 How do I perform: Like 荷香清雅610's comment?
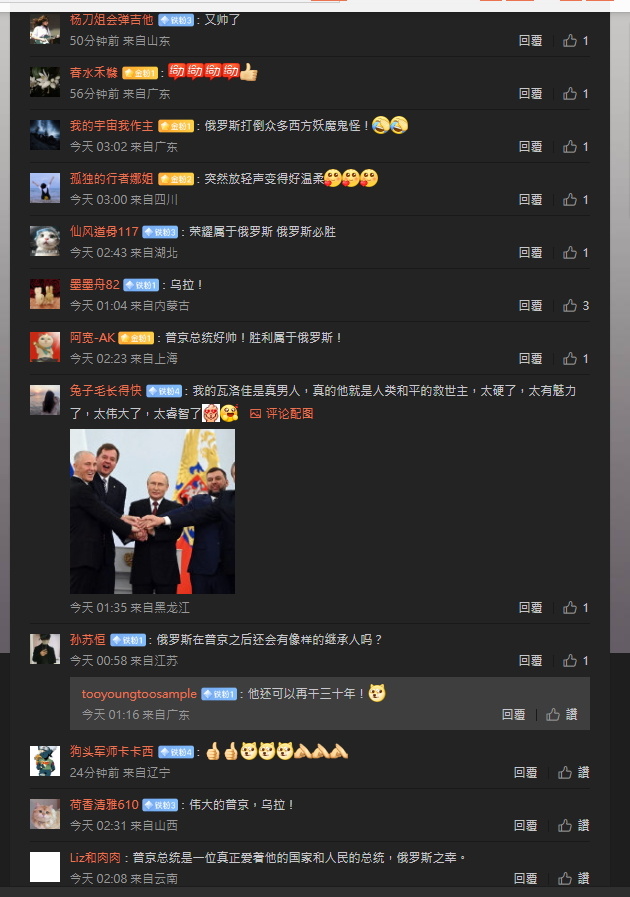pyautogui.click(x=574, y=825)
